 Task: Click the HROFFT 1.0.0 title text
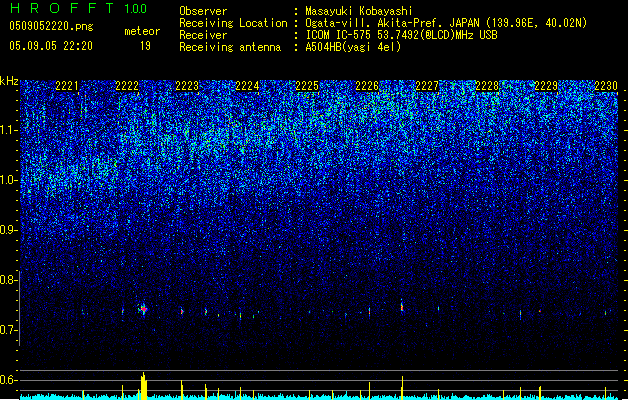[x=78, y=8]
